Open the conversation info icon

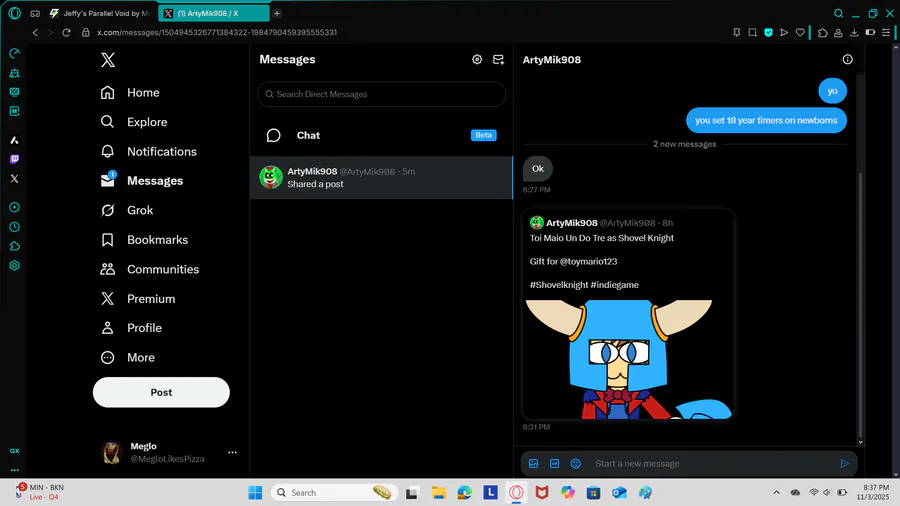click(x=847, y=60)
